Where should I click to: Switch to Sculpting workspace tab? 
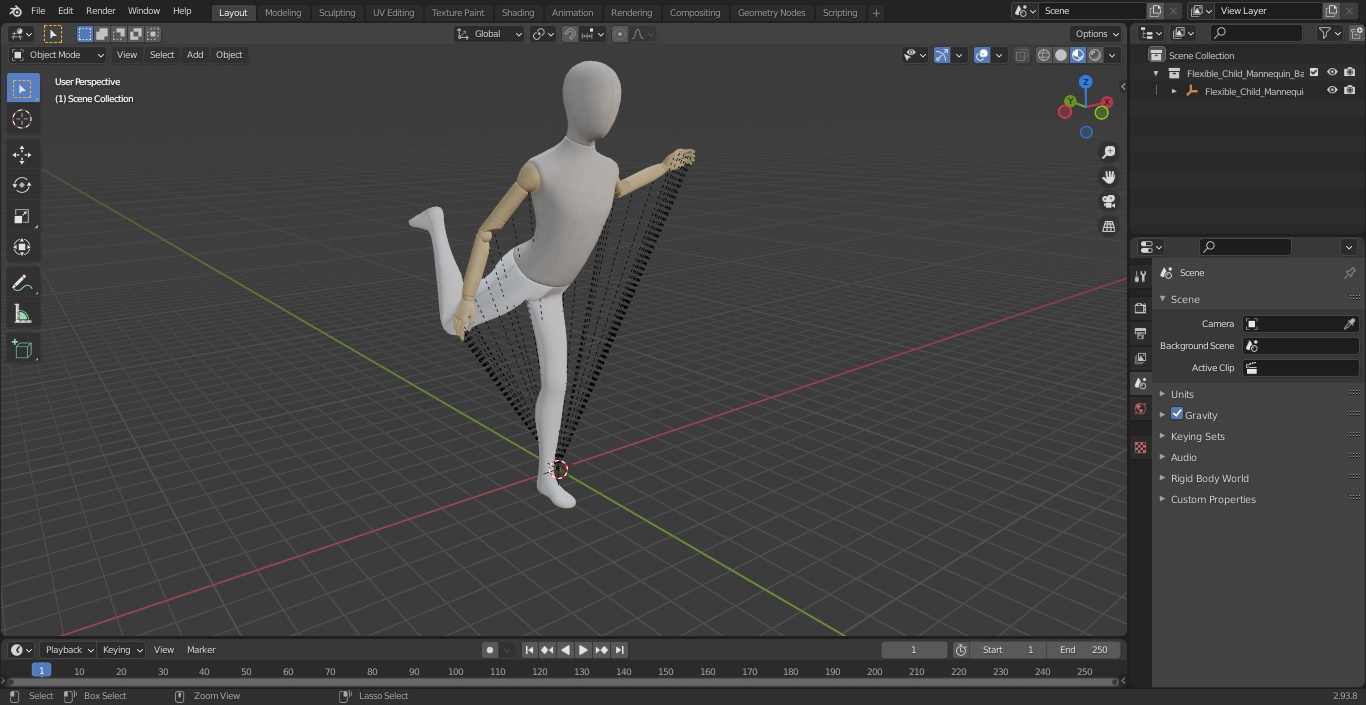(337, 13)
